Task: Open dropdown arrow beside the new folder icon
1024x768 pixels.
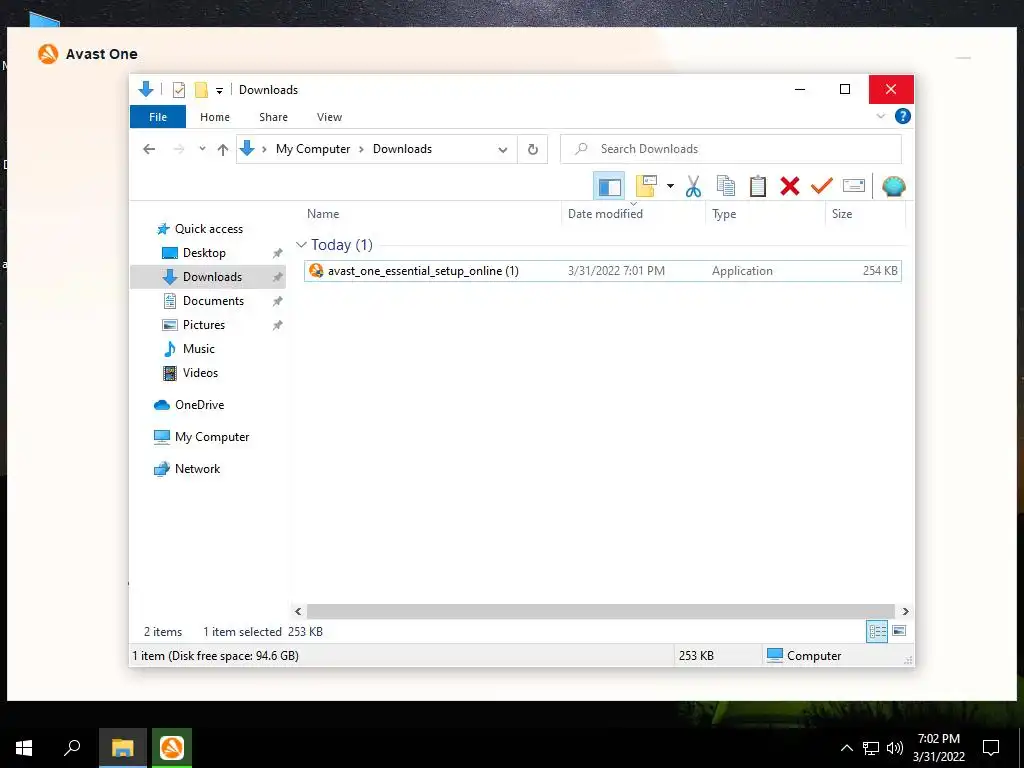Action: (x=670, y=186)
